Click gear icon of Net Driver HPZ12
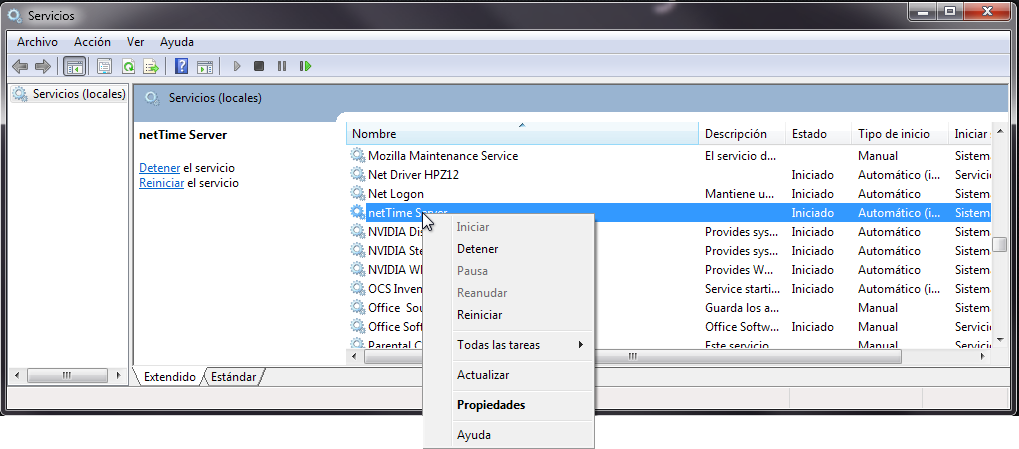This screenshot has height=449, width=1019. pyautogui.click(x=357, y=174)
